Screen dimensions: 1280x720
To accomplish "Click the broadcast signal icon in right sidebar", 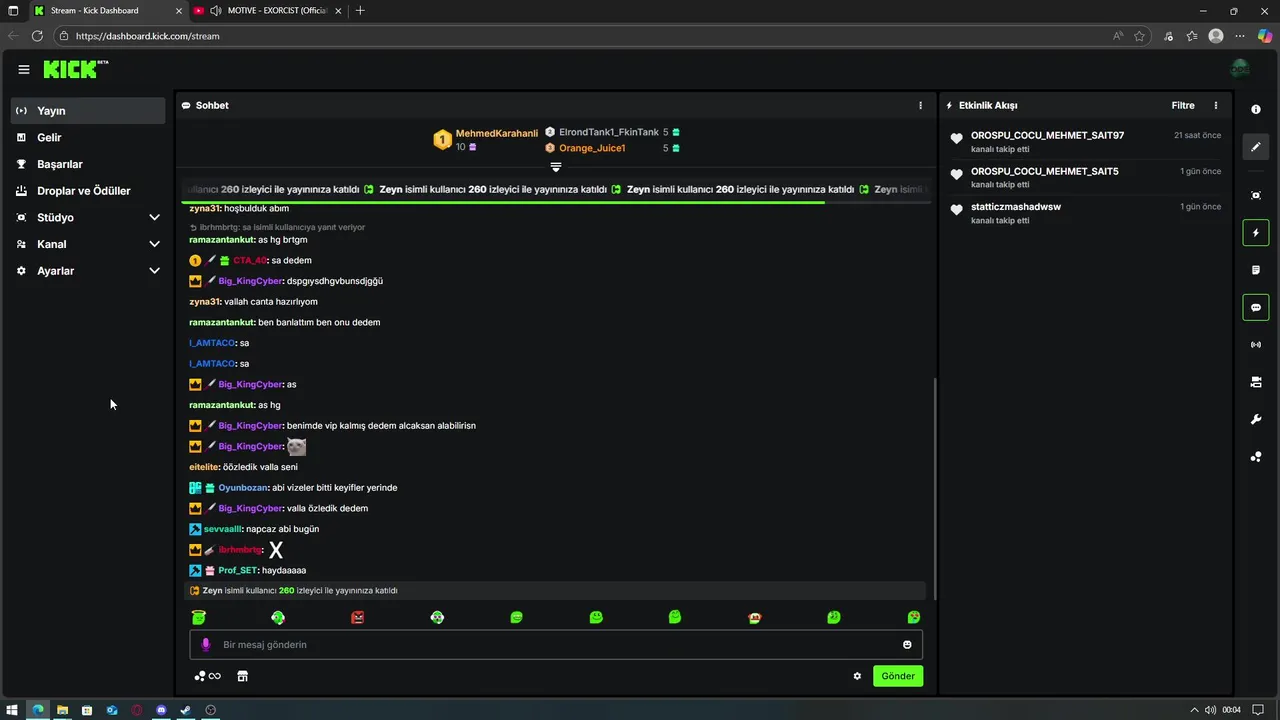I will (1256, 345).
